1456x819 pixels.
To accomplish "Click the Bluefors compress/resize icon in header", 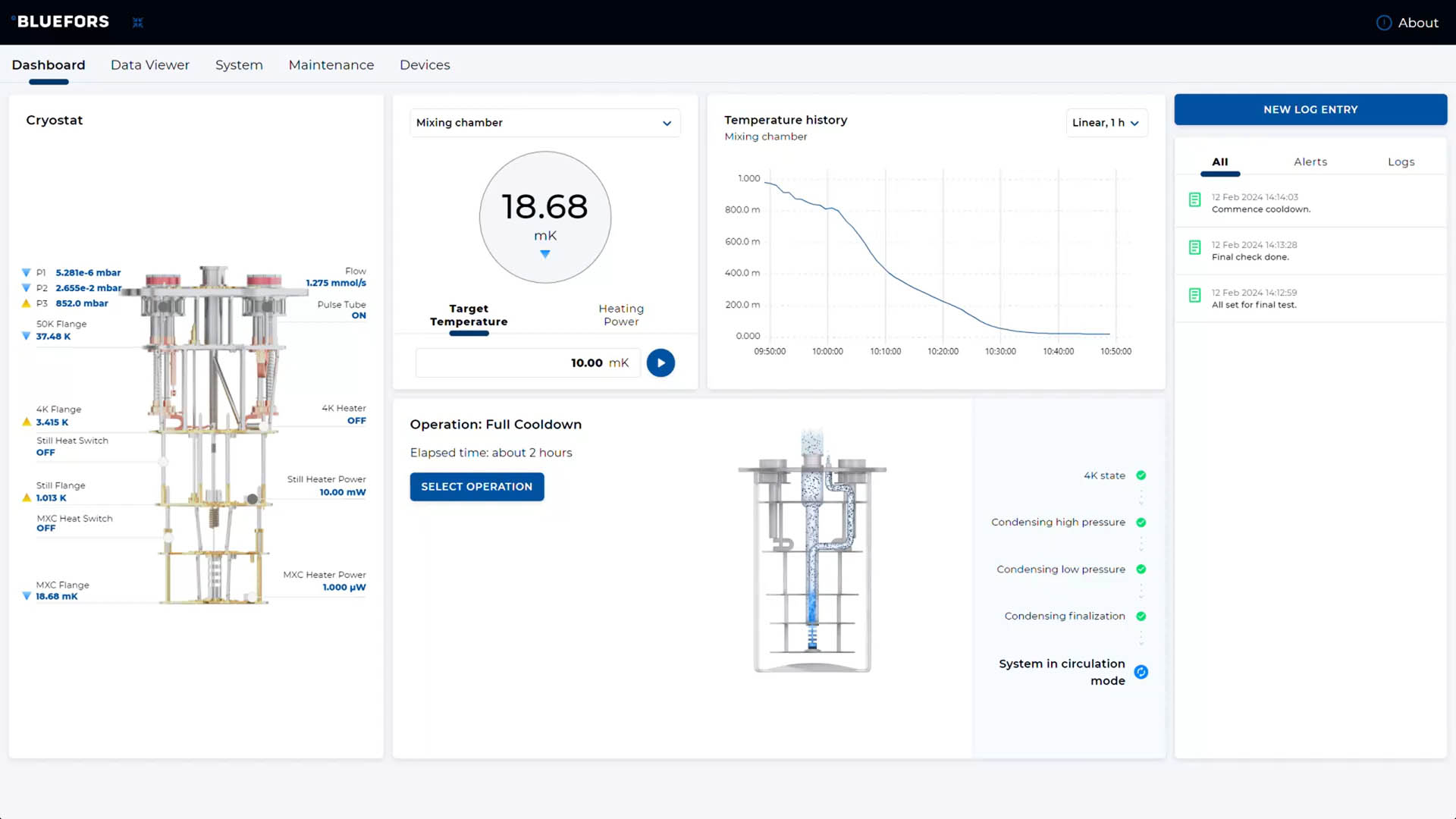I will click(x=137, y=22).
